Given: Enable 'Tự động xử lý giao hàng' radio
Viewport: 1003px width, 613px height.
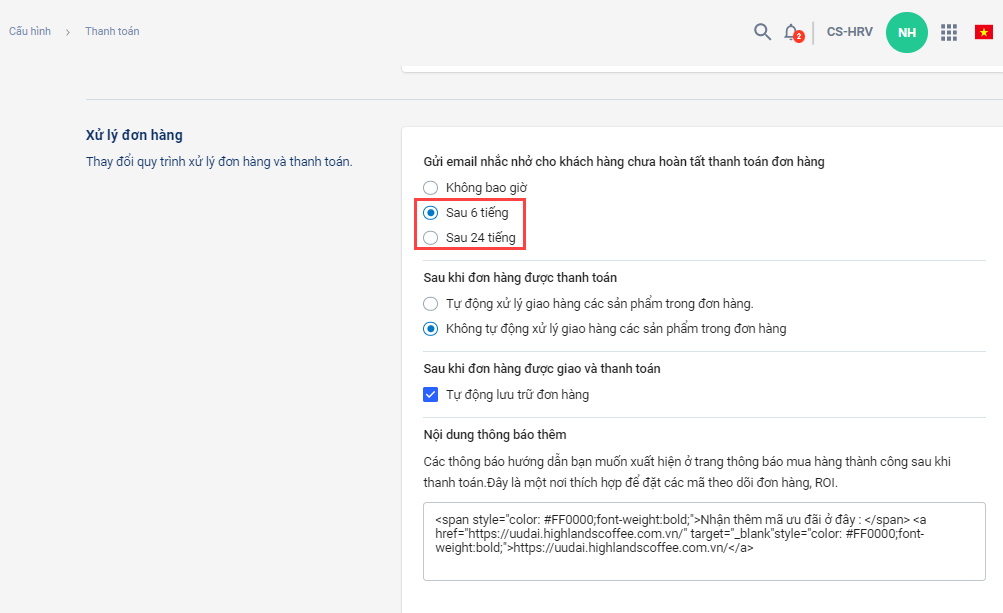Looking at the screenshot, I should [431, 304].
